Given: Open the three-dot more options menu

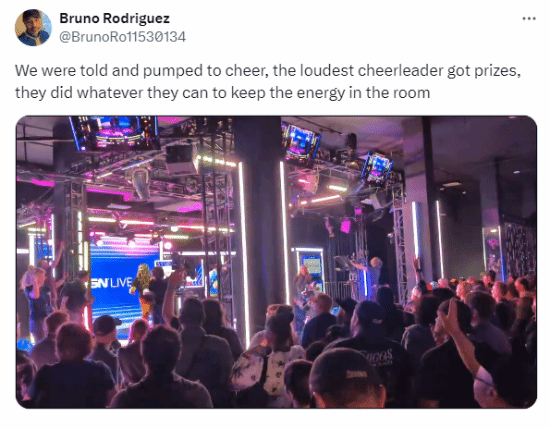Looking at the screenshot, I should (x=529, y=19).
